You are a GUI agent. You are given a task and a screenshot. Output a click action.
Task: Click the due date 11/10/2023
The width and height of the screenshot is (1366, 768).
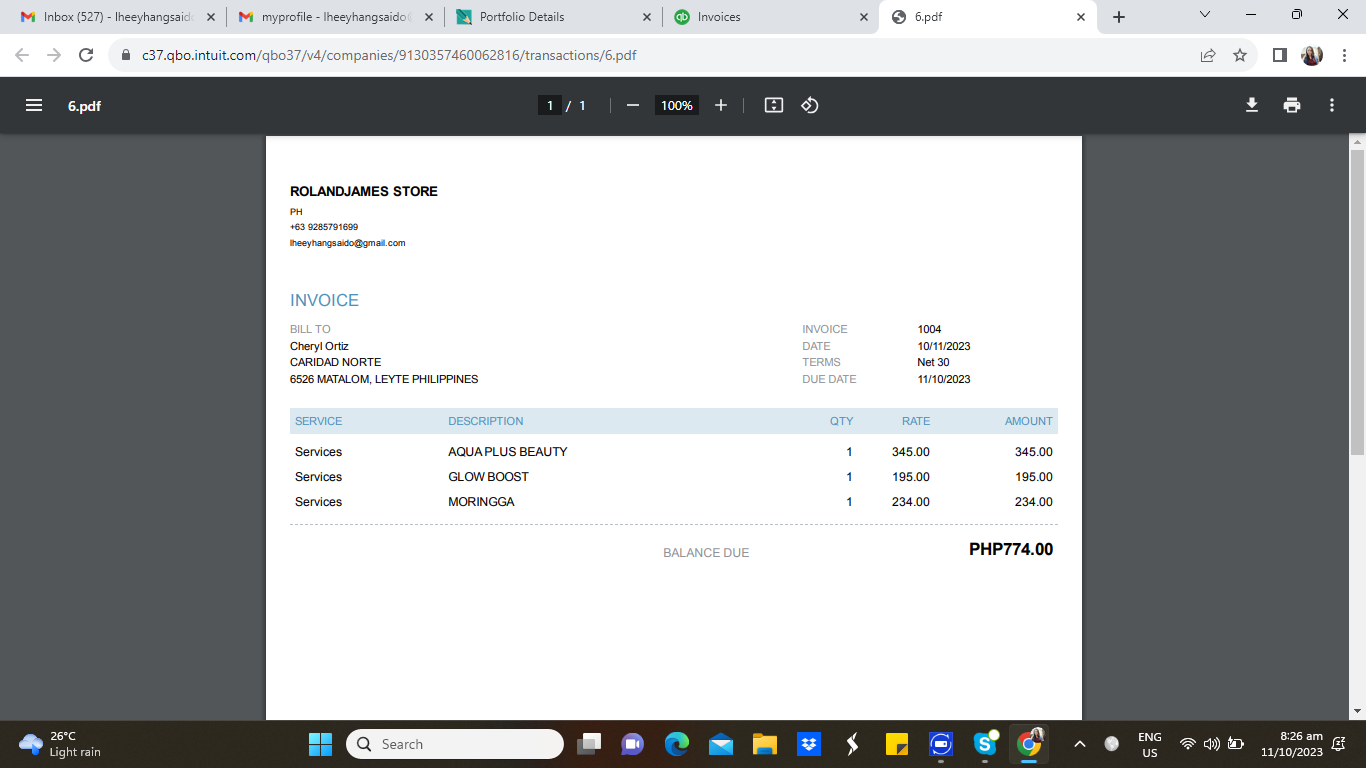pos(944,379)
